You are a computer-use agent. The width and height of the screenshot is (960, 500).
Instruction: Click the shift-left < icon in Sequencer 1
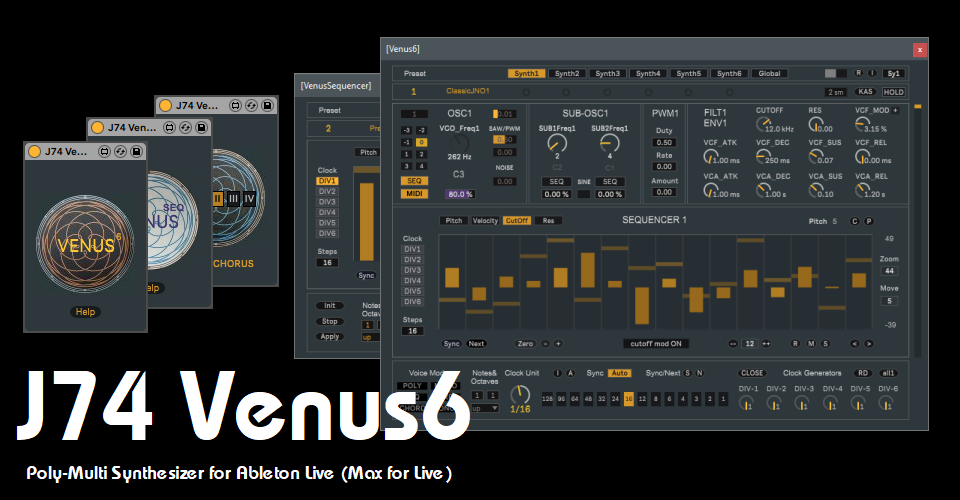click(855, 344)
